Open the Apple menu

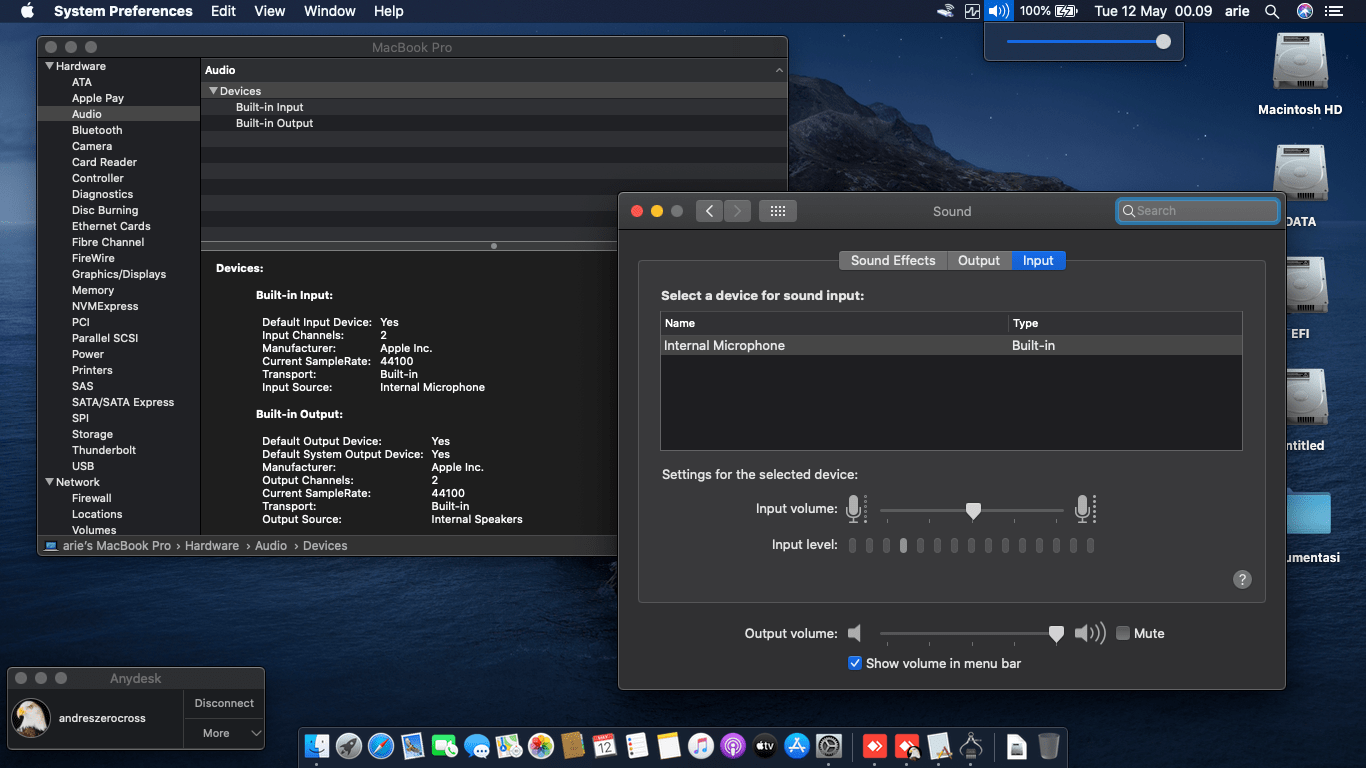27,11
